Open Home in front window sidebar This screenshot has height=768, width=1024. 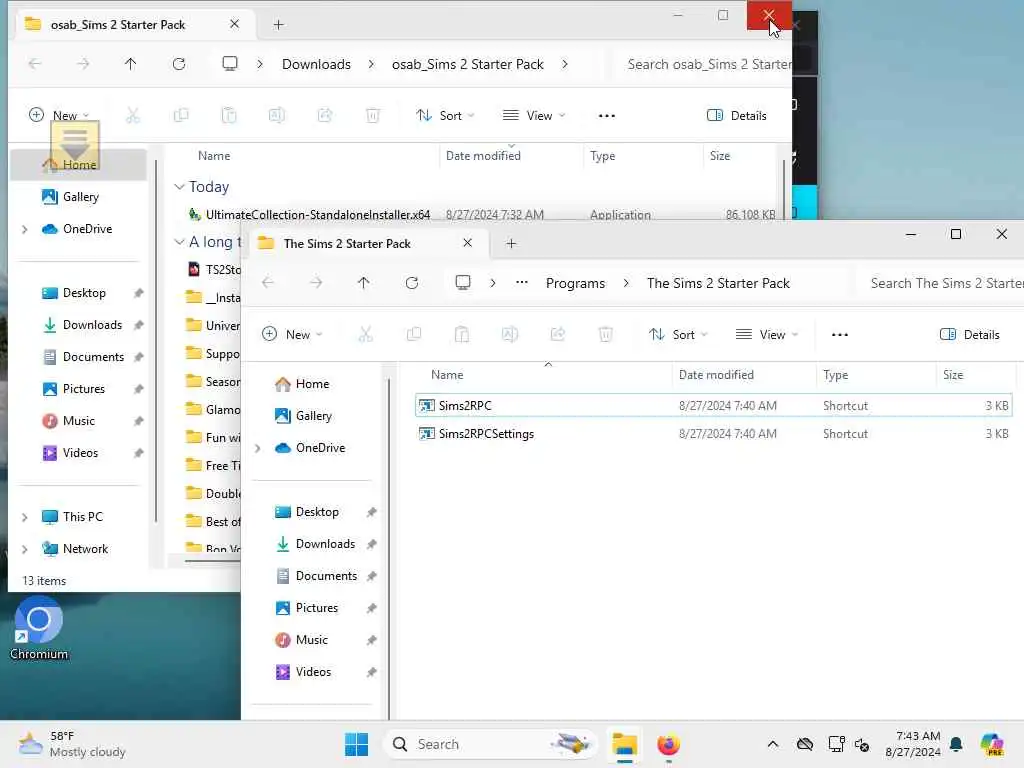click(x=312, y=384)
